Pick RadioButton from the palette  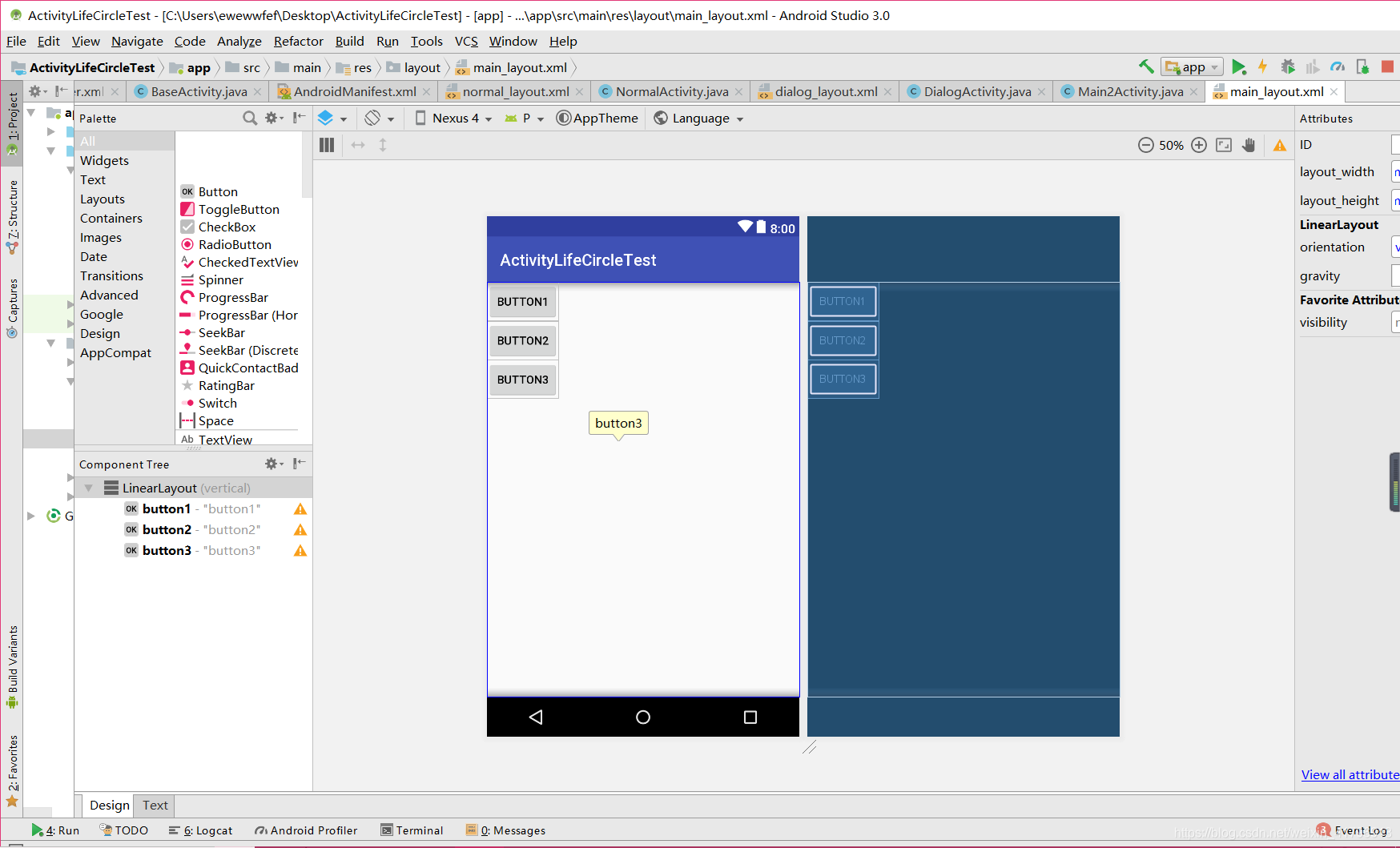(x=235, y=245)
